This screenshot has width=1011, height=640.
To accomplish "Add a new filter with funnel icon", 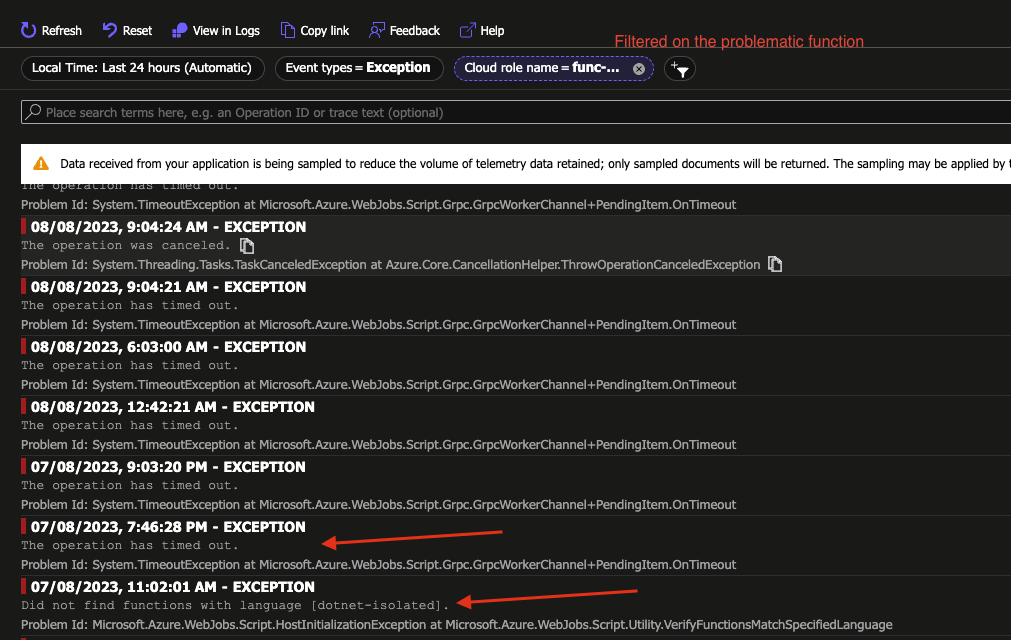I will click(680, 68).
